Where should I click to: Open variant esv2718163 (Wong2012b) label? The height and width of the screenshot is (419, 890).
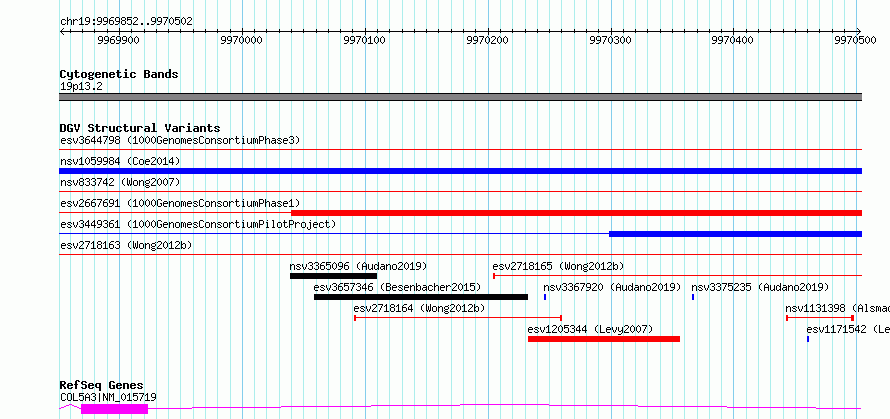[x=126, y=245]
